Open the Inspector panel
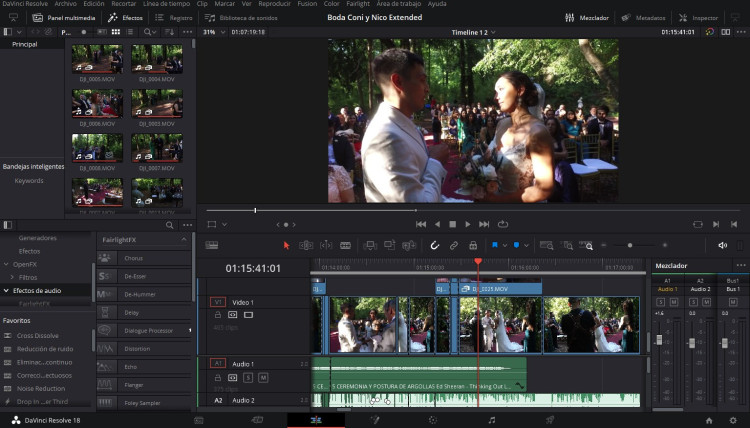The height and width of the screenshot is (428, 750). 699,18
